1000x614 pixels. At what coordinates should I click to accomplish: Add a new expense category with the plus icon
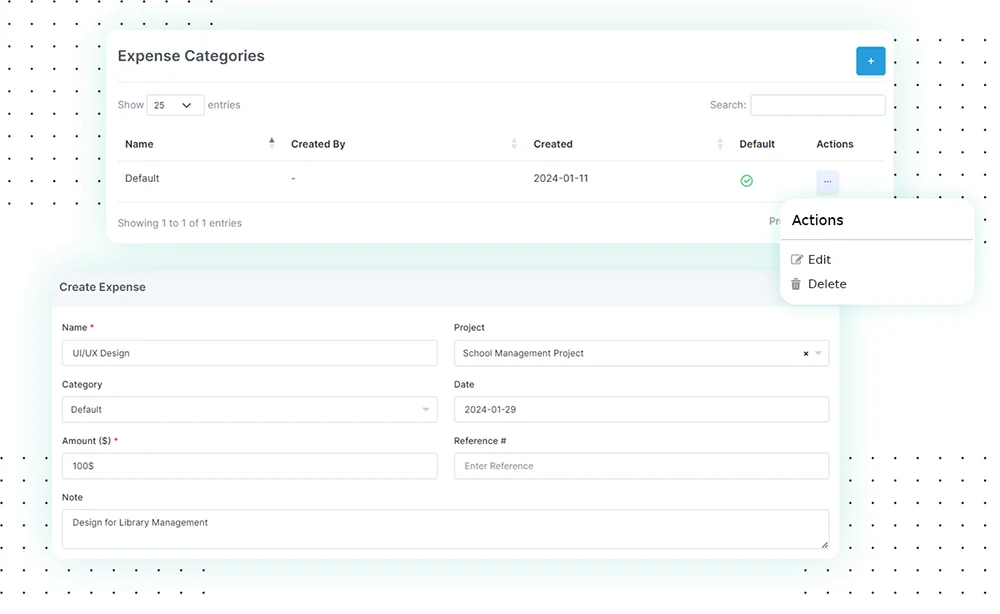coord(870,61)
